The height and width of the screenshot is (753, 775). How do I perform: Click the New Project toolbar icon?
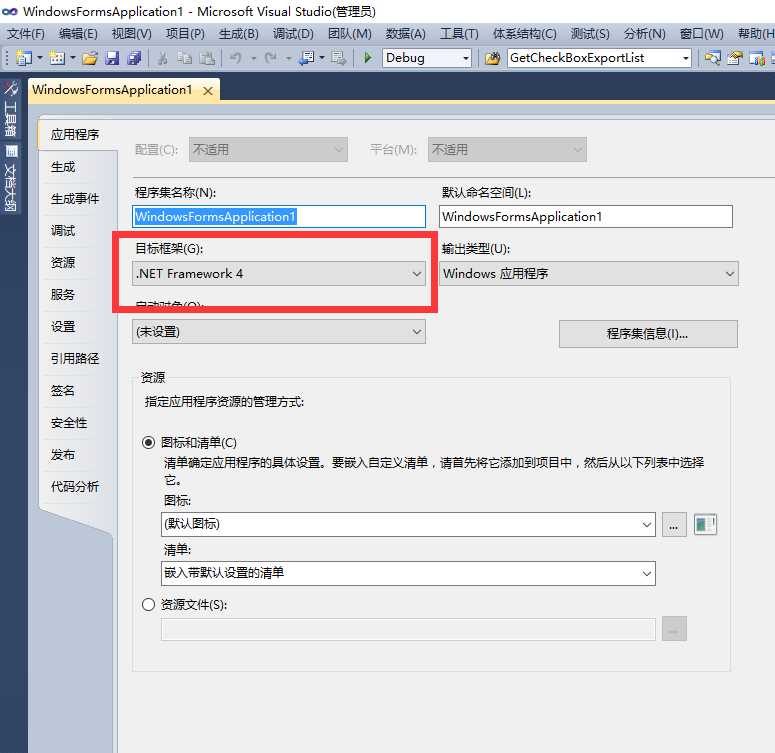pos(23,58)
